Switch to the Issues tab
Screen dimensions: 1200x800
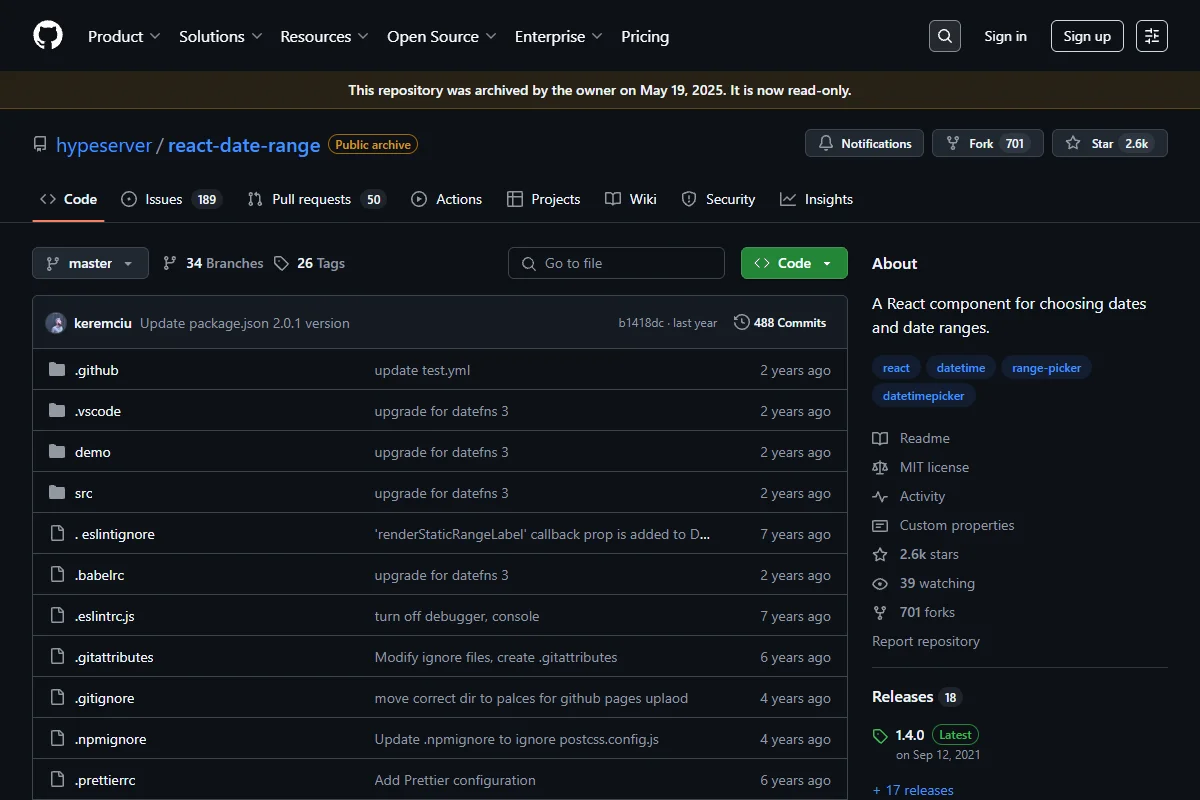(x=170, y=199)
